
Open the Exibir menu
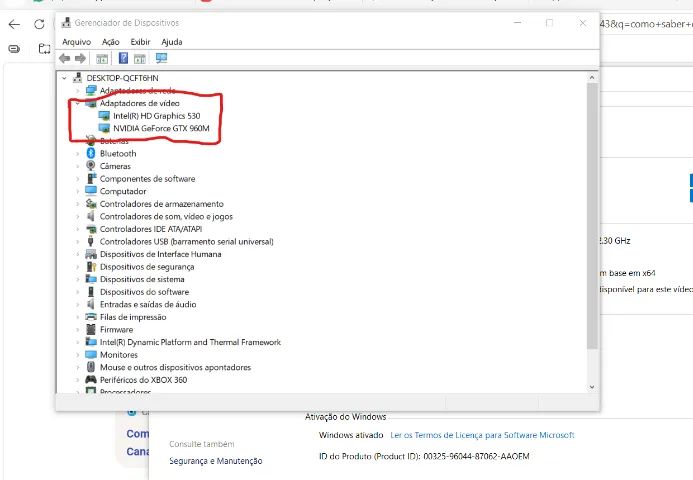pos(140,42)
